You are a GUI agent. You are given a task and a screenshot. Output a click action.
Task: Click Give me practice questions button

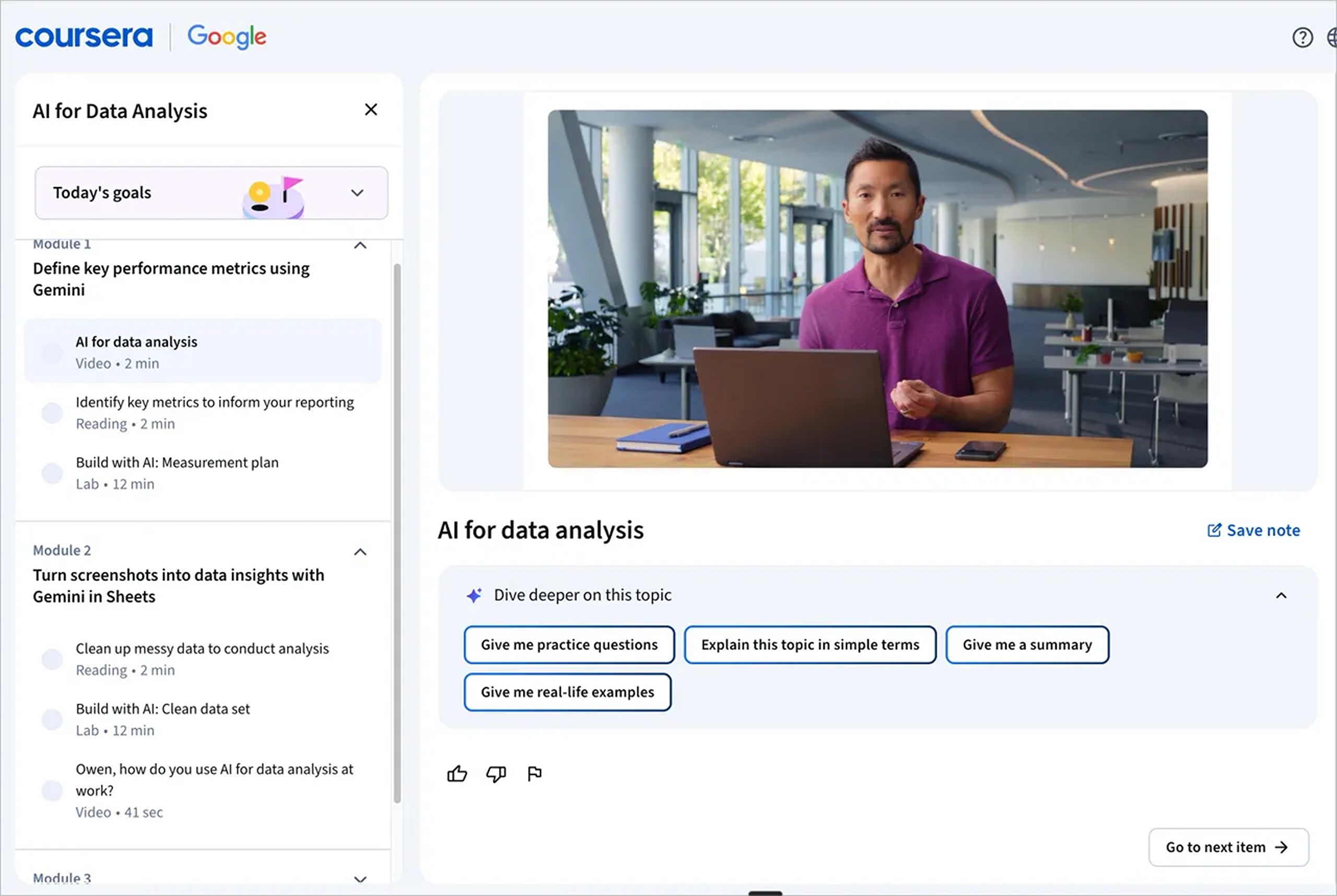coord(569,644)
